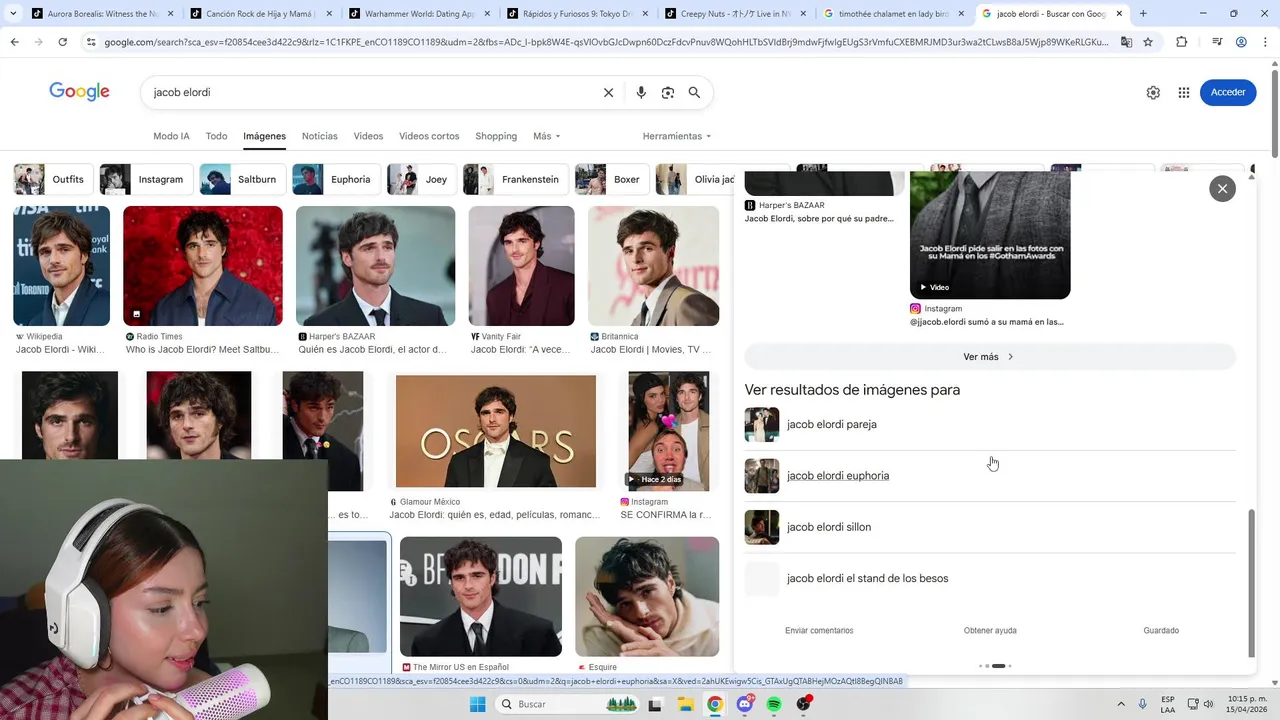
Task: Open Google quick settings gear icon
Action: 1153,92
